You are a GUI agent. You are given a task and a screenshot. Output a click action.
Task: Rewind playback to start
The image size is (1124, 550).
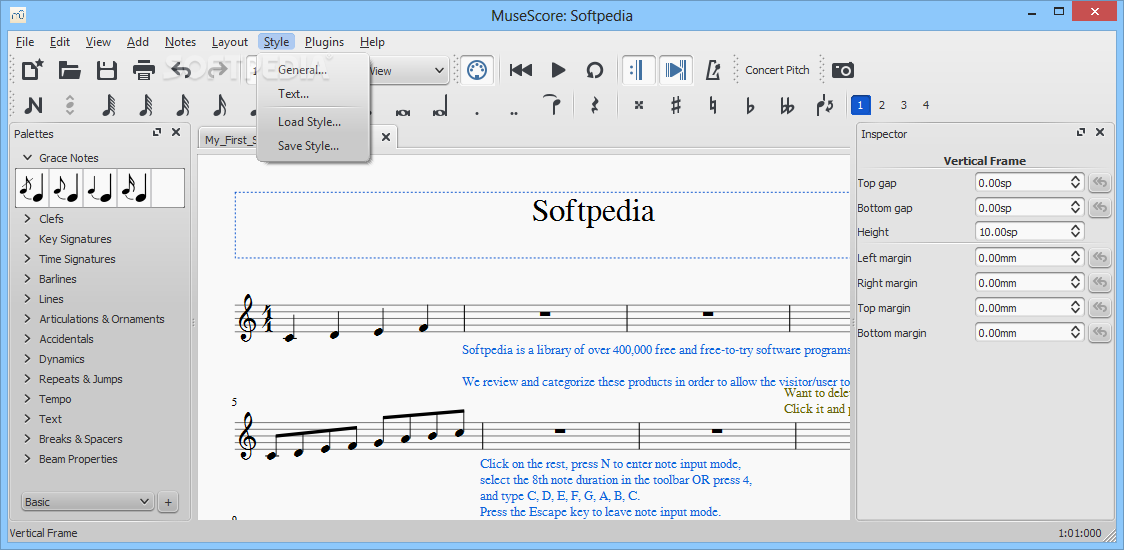(521, 70)
